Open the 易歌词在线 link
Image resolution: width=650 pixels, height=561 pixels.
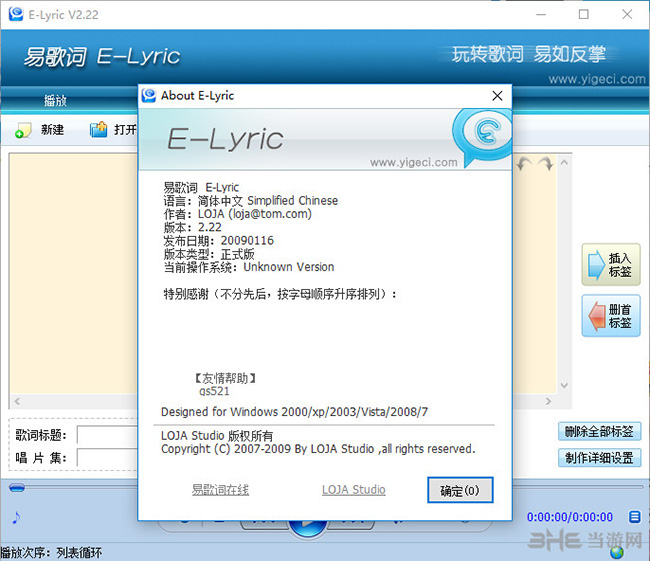tap(220, 490)
